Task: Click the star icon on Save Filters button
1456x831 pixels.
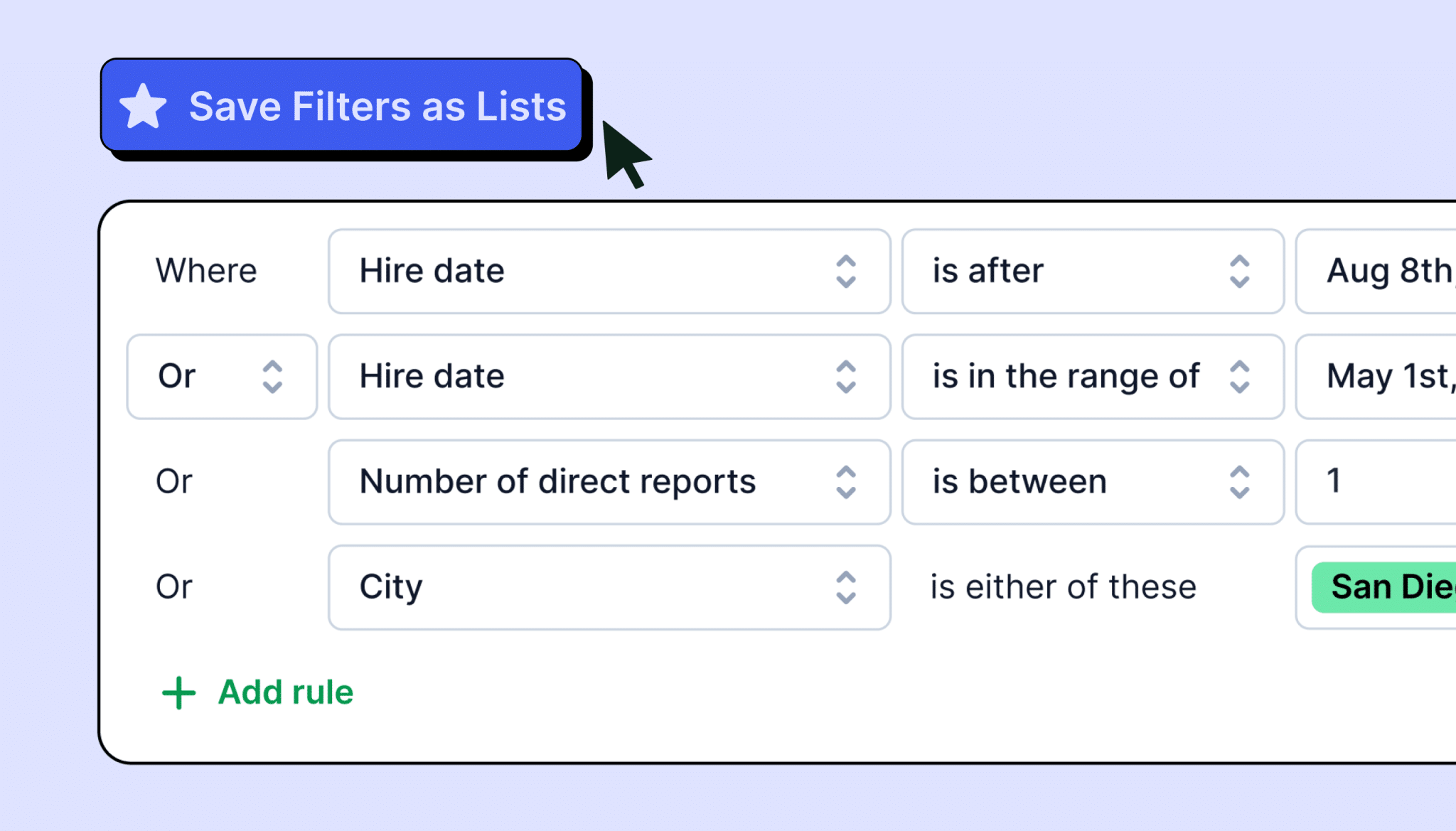Action: tap(143, 106)
